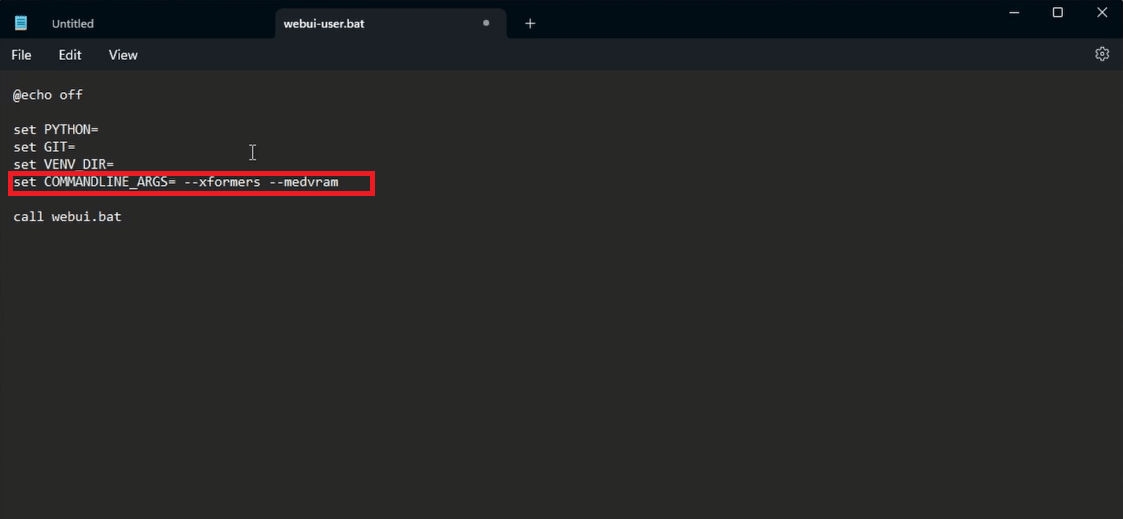
Task: Open the File menu
Action: click(x=21, y=55)
